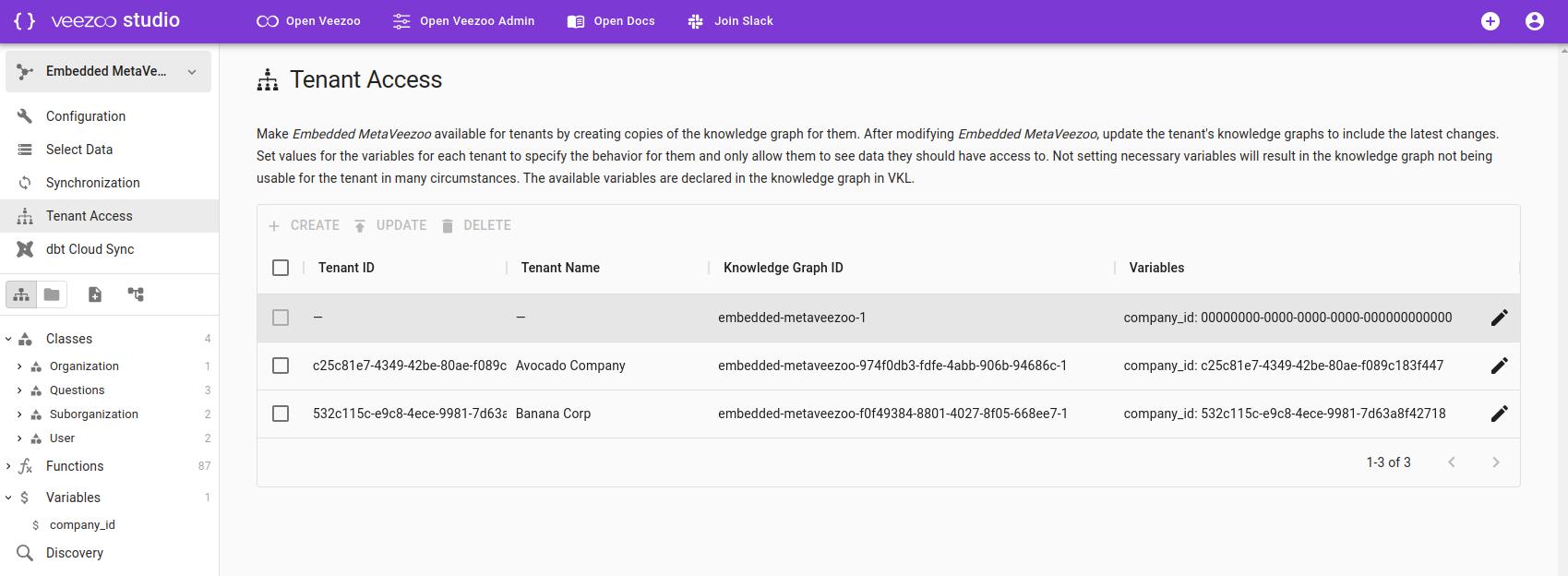Screen dimensions: 1568x576
Task: Click the Open Docs book icon
Action: pos(576,21)
